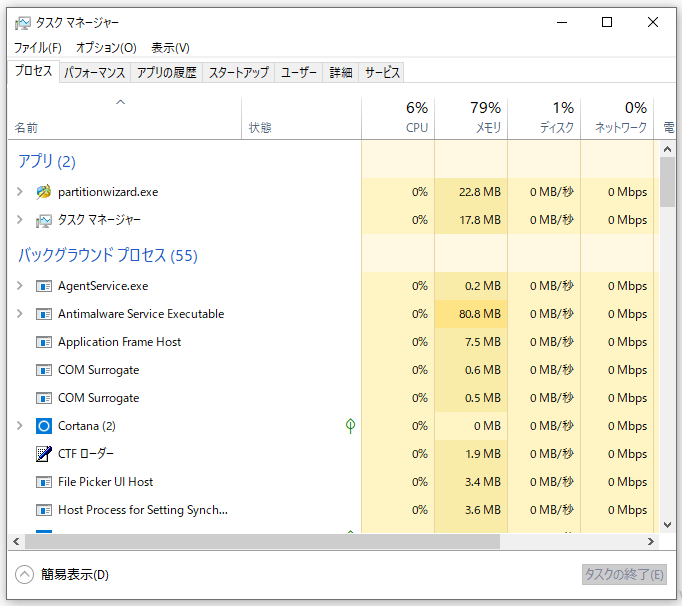Click the 17.8 MB memory cell
682x606 pixels.
point(471,220)
